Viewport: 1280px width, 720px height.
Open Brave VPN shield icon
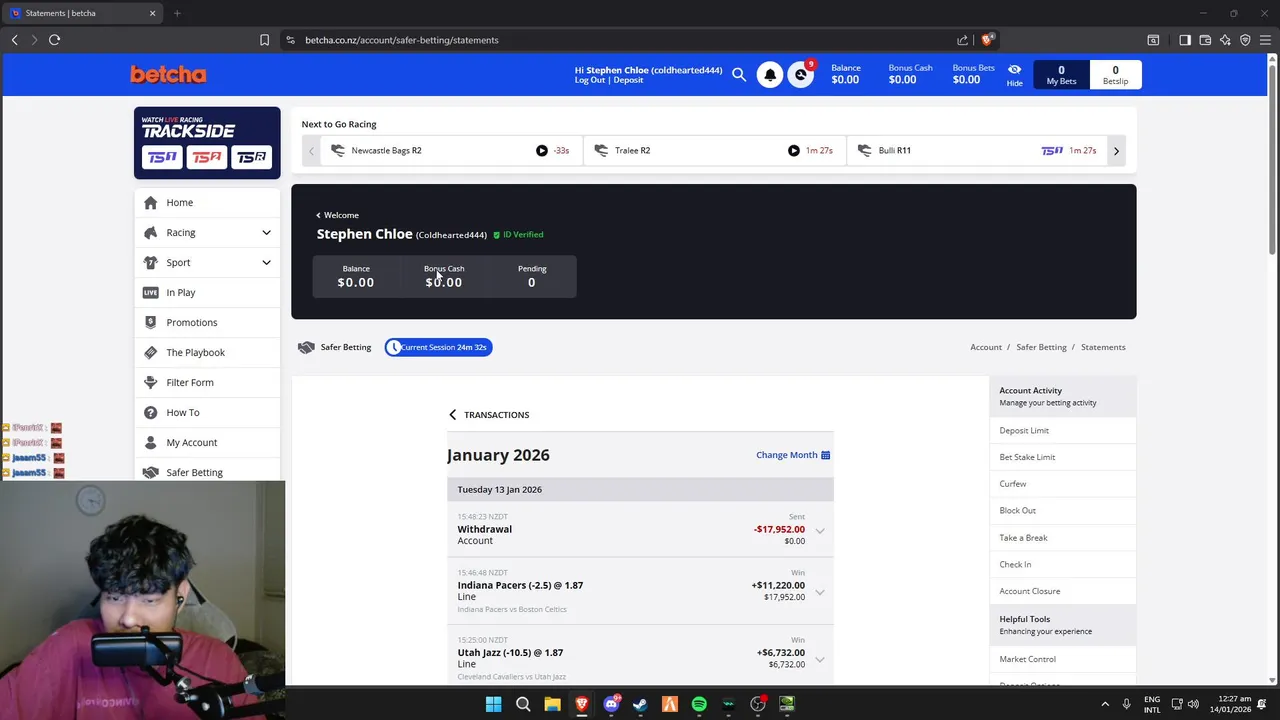tap(1245, 40)
